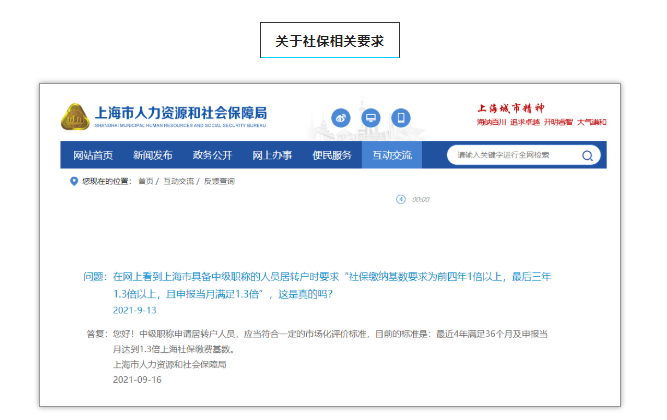Click the question text starting 在网上看到上海市
Image resolution: width=667 pixels, height=420 pixels.
coord(332,285)
